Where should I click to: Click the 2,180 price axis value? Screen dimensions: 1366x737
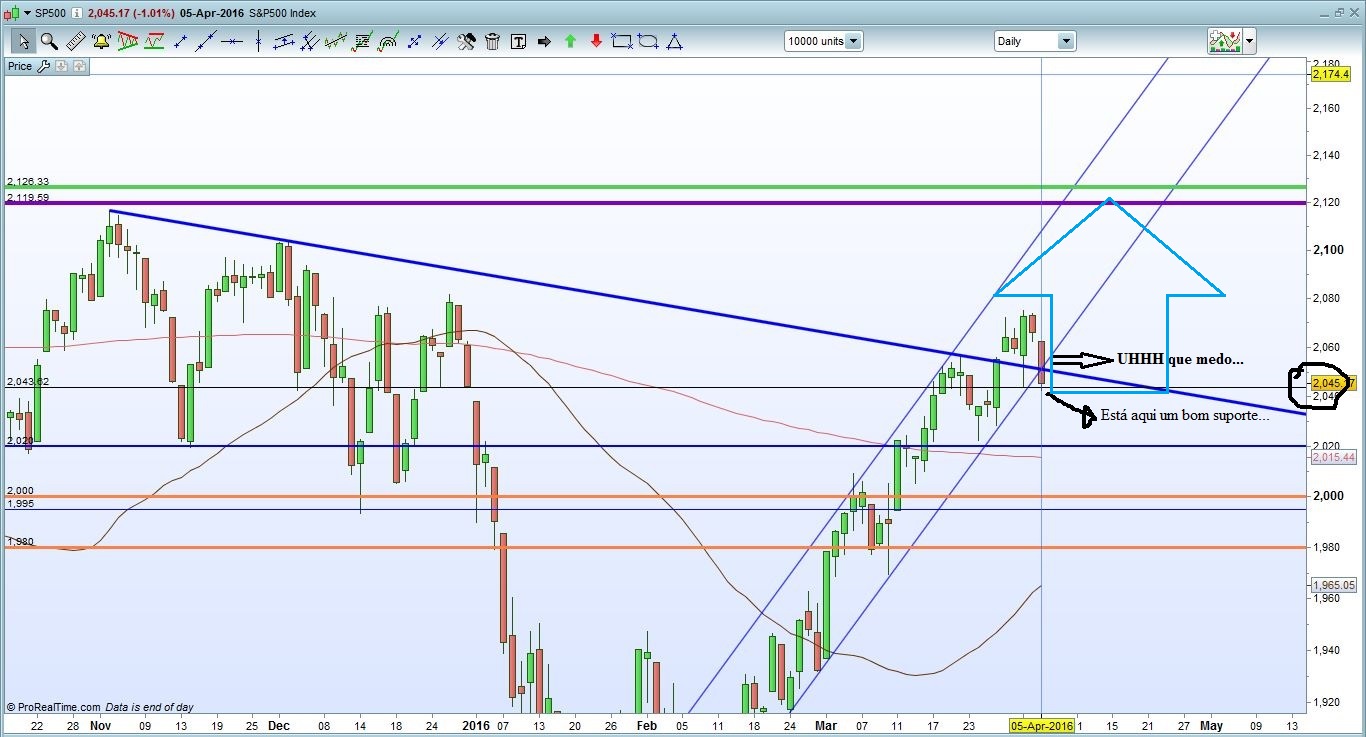coord(1325,61)
